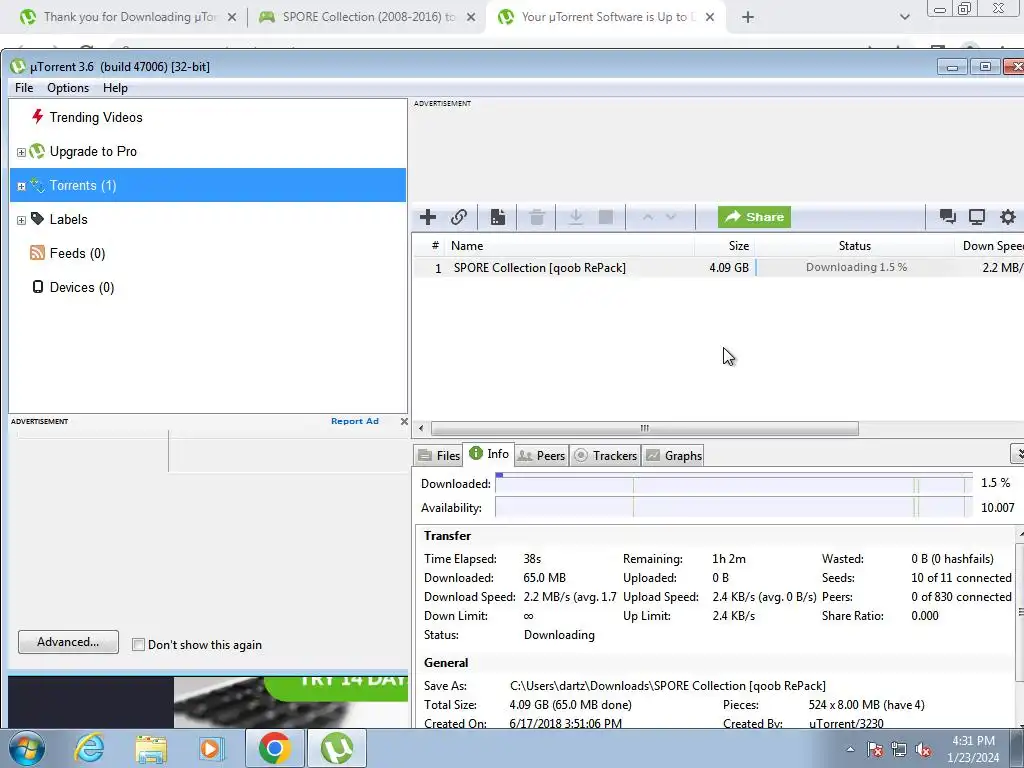Switch to the Files tab
1024x768 pixels.
coord(439,455)
